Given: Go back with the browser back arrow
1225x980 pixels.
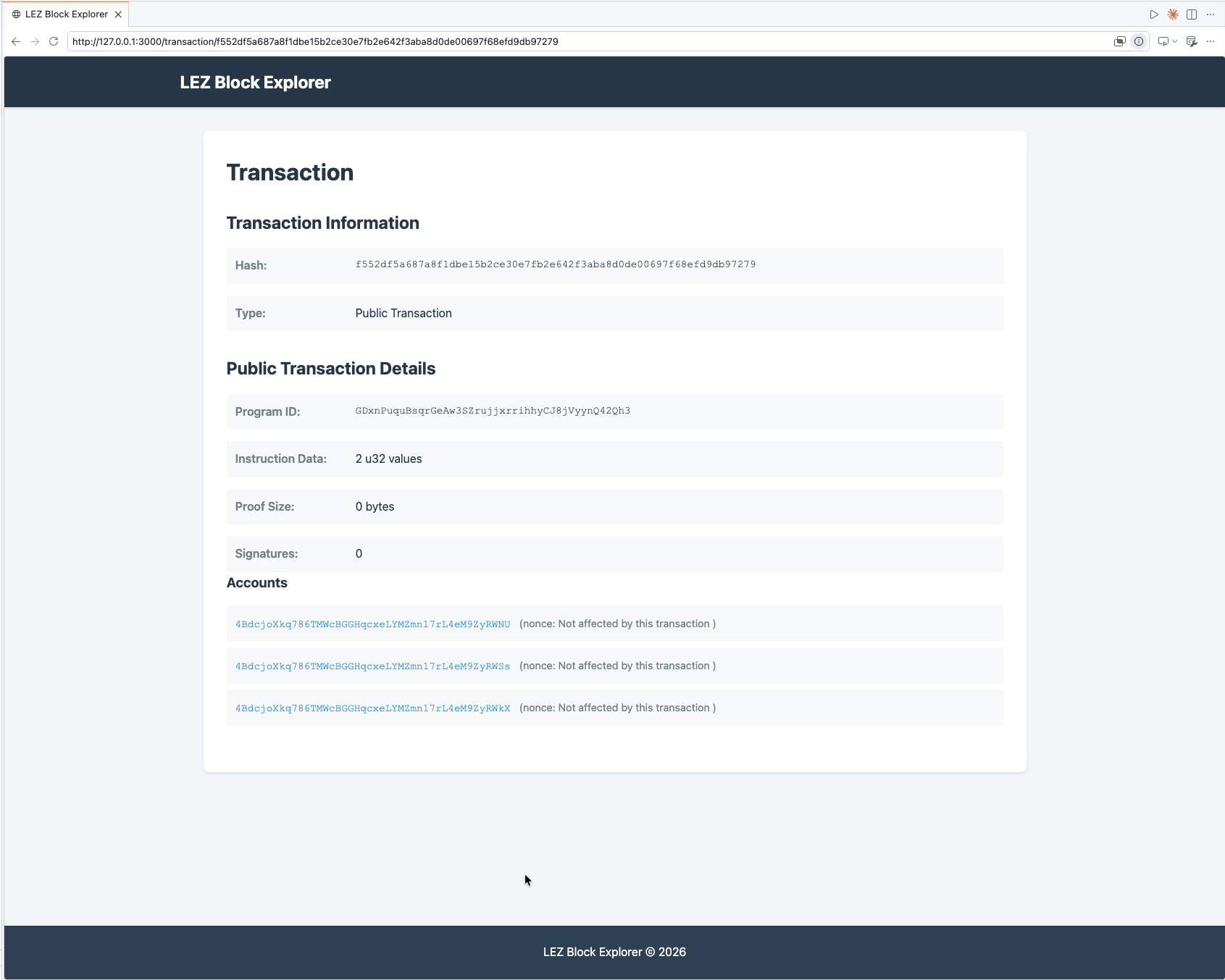Looking at the screenshot, I should [16, 41].
